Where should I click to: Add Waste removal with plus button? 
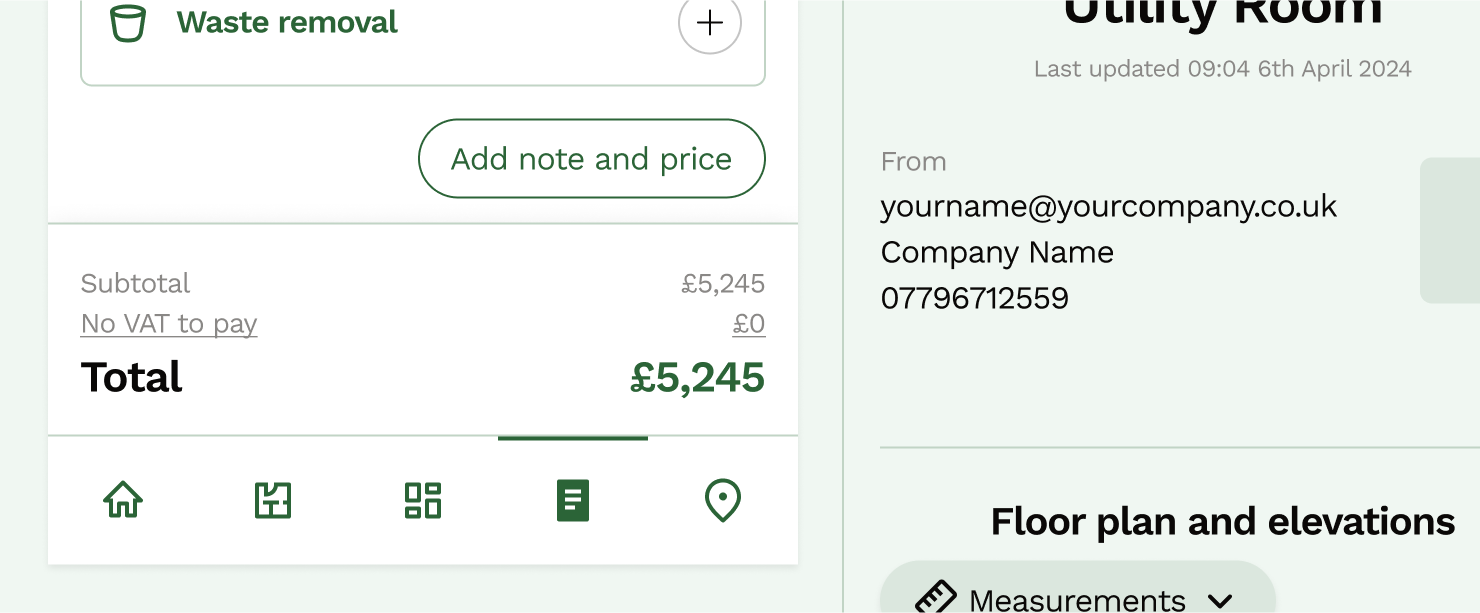point(710,23)
